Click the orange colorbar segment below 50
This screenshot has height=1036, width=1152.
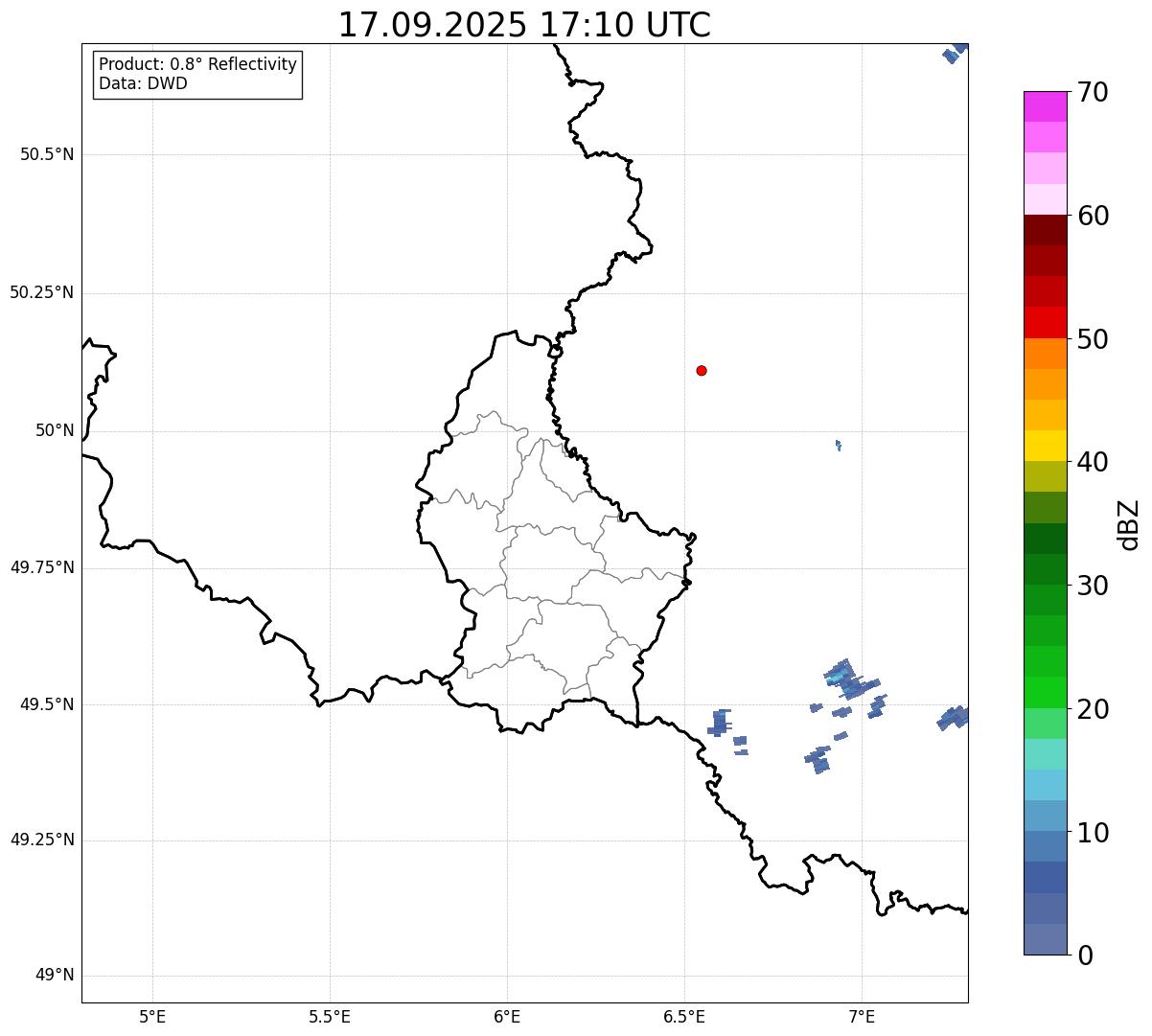click(x=1045, y=354)
